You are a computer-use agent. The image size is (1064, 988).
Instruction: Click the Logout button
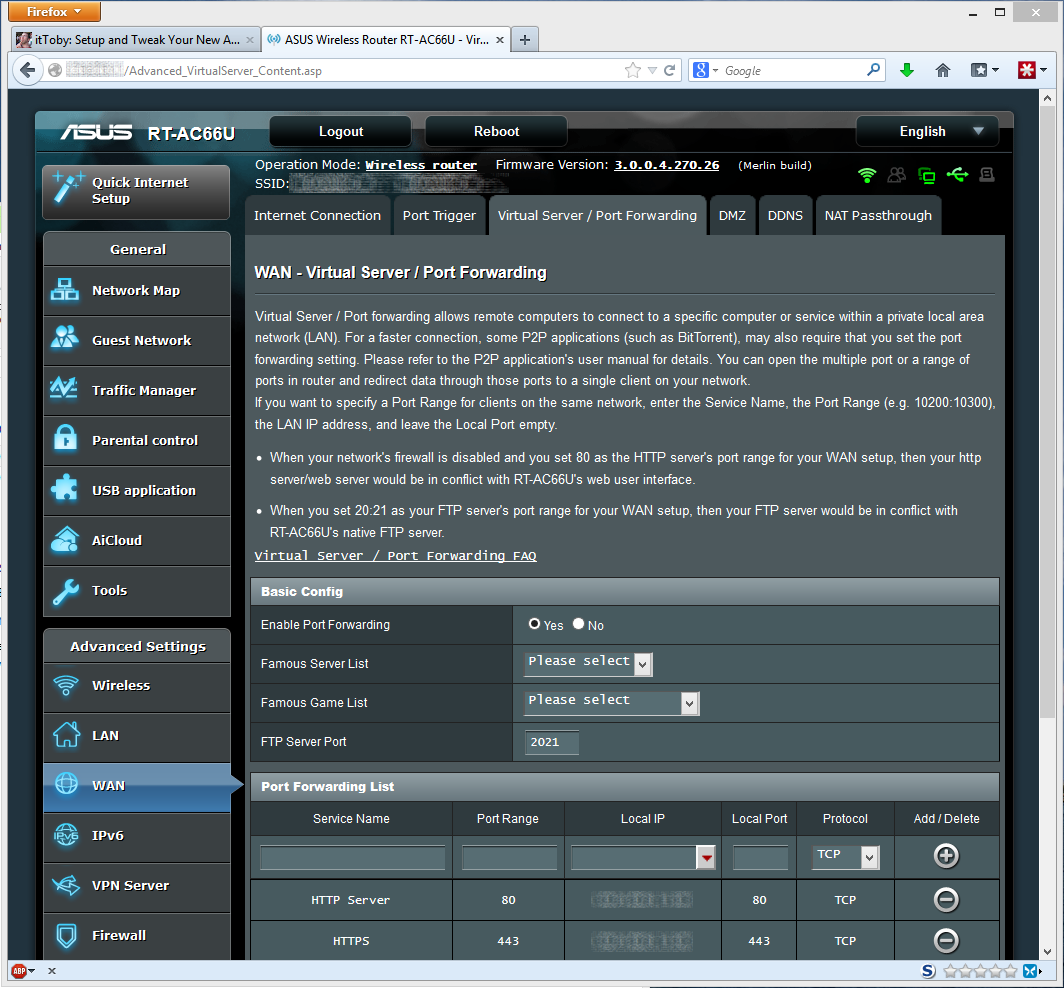tap(341, 132)
